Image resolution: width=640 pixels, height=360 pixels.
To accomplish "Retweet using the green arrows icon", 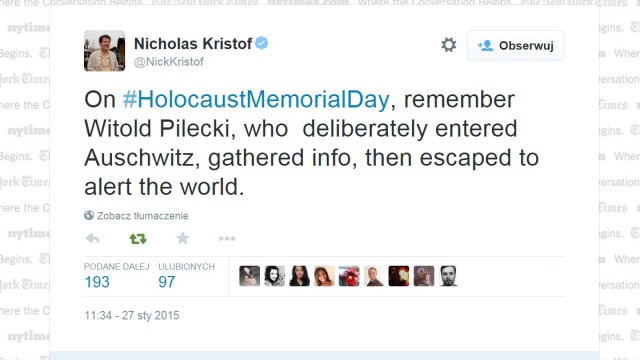I will coord(138,238).
